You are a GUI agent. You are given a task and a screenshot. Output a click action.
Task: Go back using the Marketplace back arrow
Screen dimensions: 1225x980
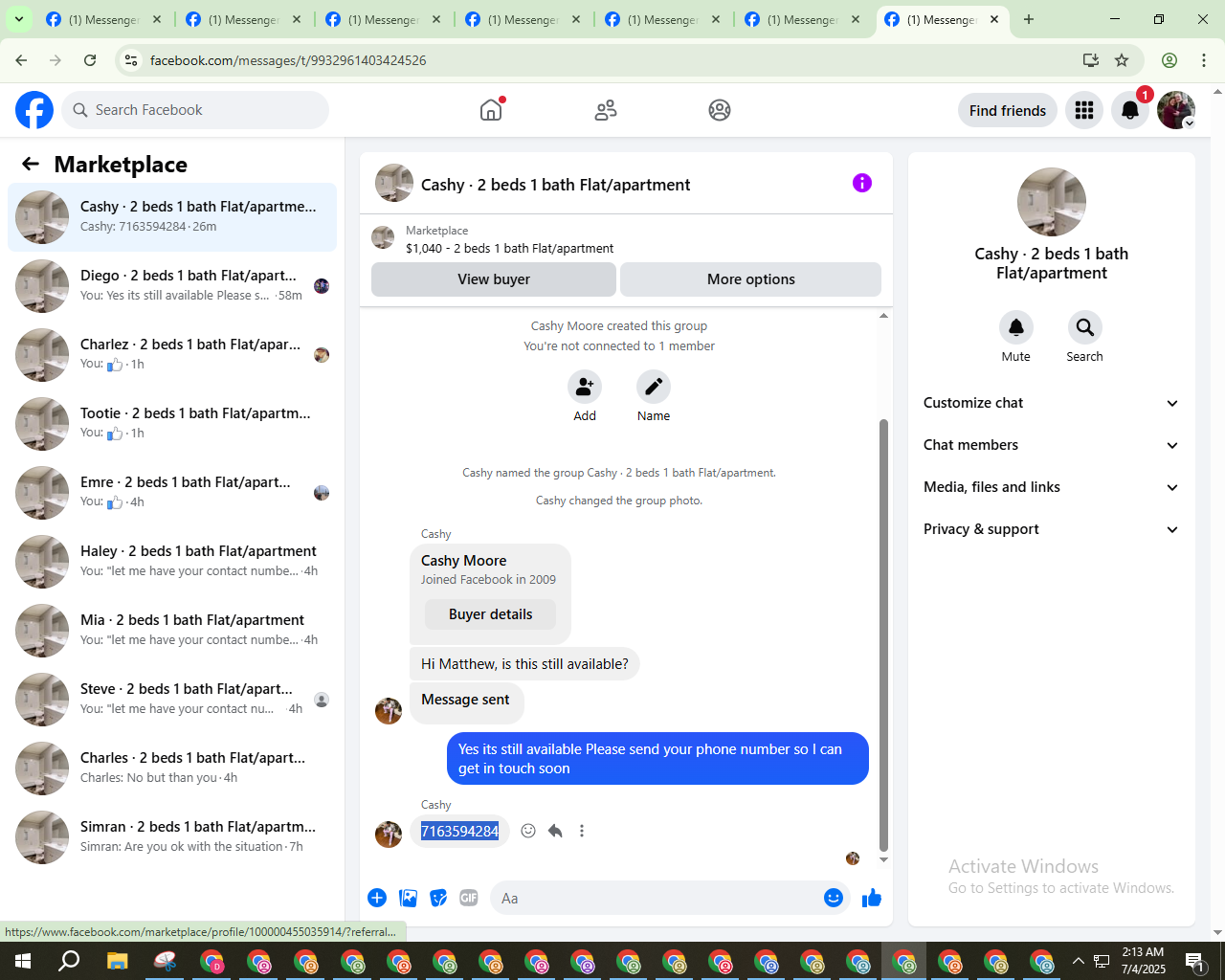coord(31,165)
